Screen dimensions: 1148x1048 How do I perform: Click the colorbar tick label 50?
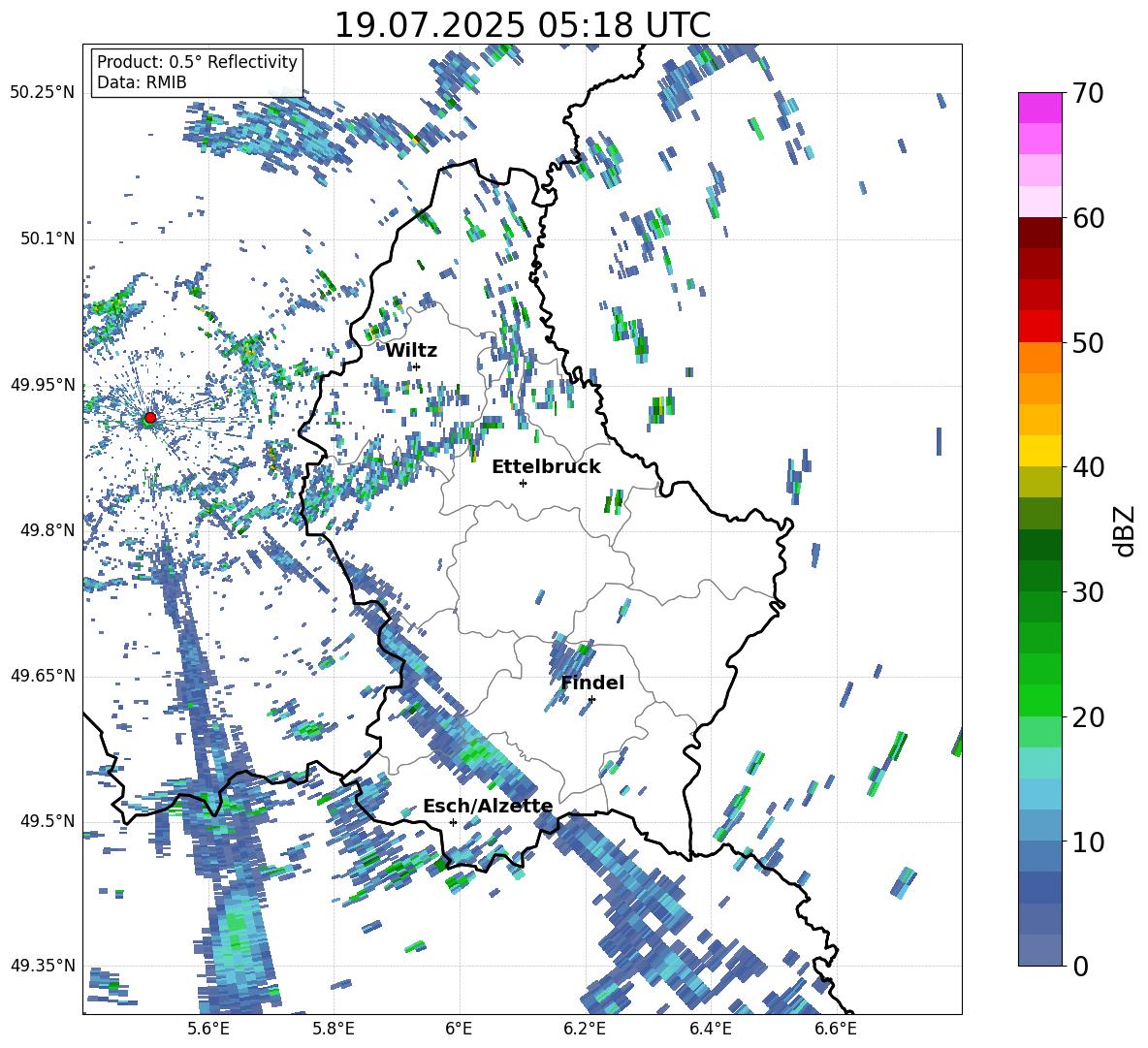(x=1087, y=342)
